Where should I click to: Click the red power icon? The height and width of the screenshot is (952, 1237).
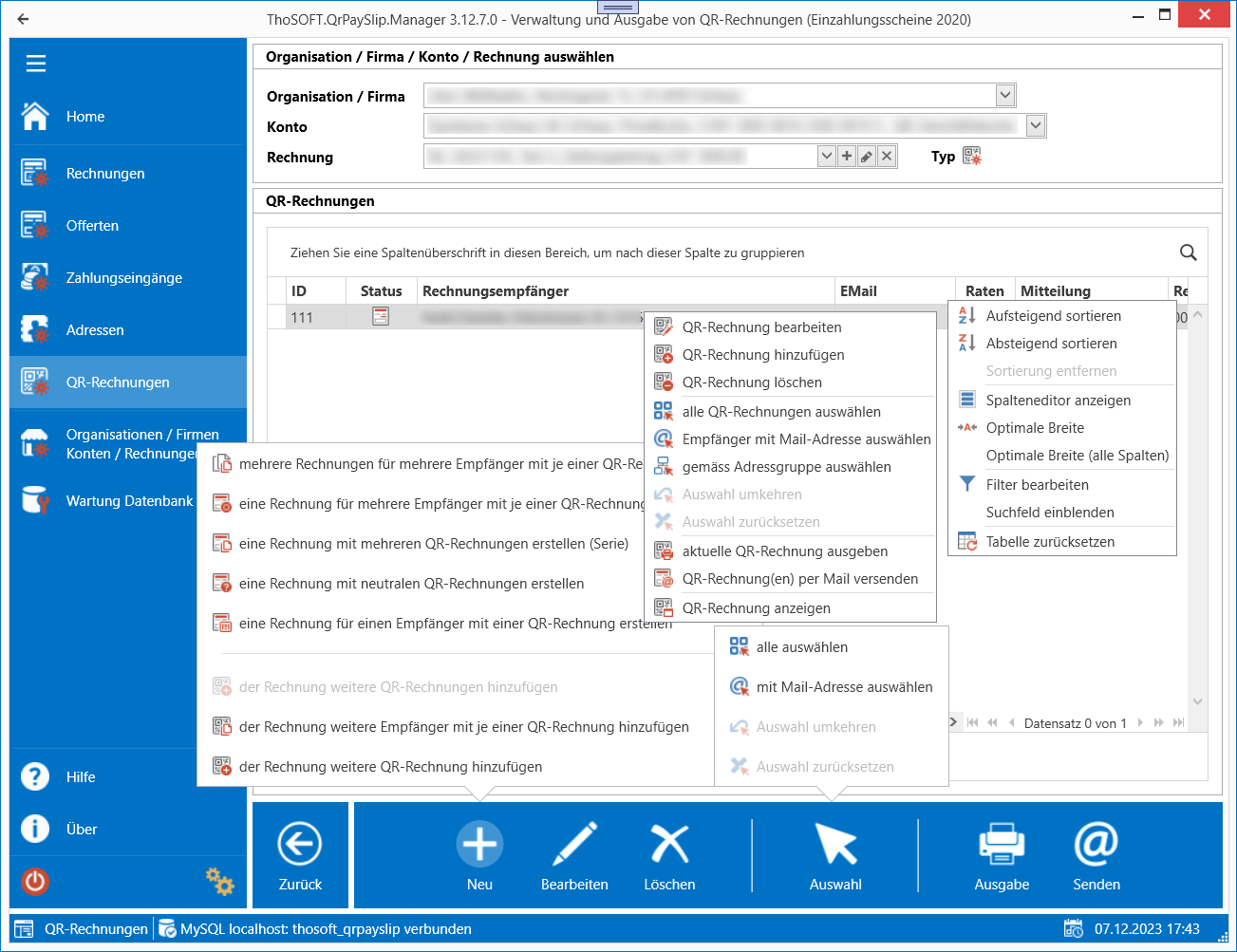click(35, 882)
